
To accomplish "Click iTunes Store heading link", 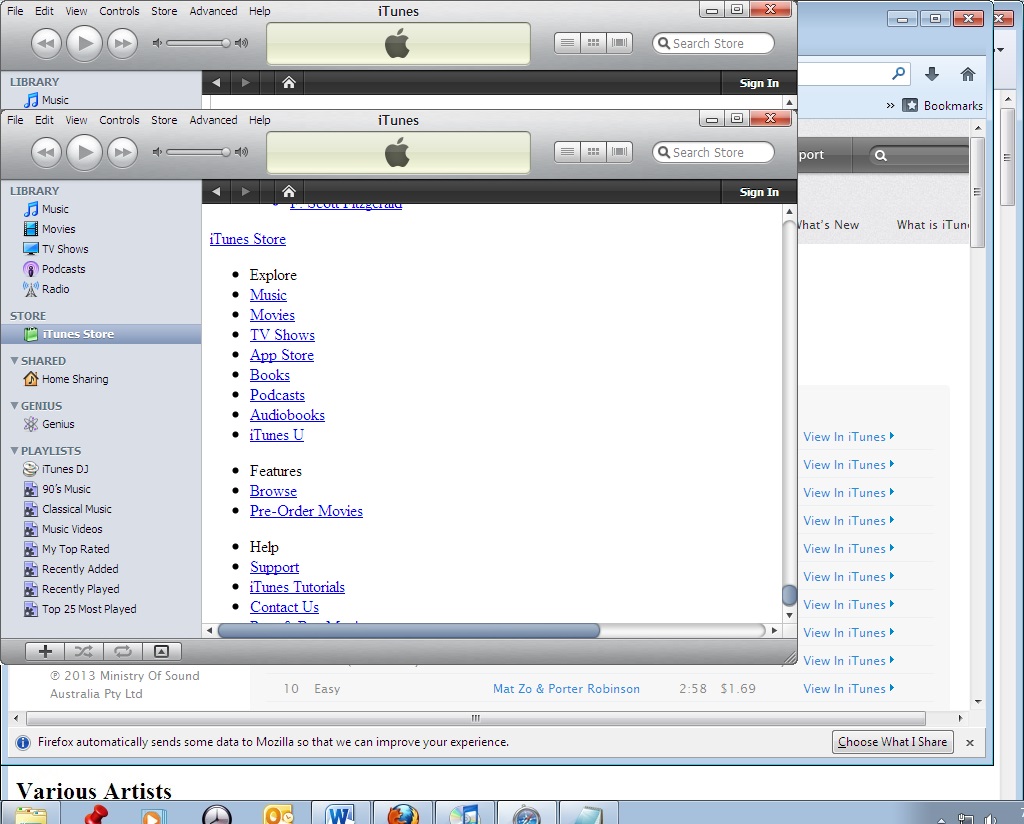I will [x=248, y=239].
